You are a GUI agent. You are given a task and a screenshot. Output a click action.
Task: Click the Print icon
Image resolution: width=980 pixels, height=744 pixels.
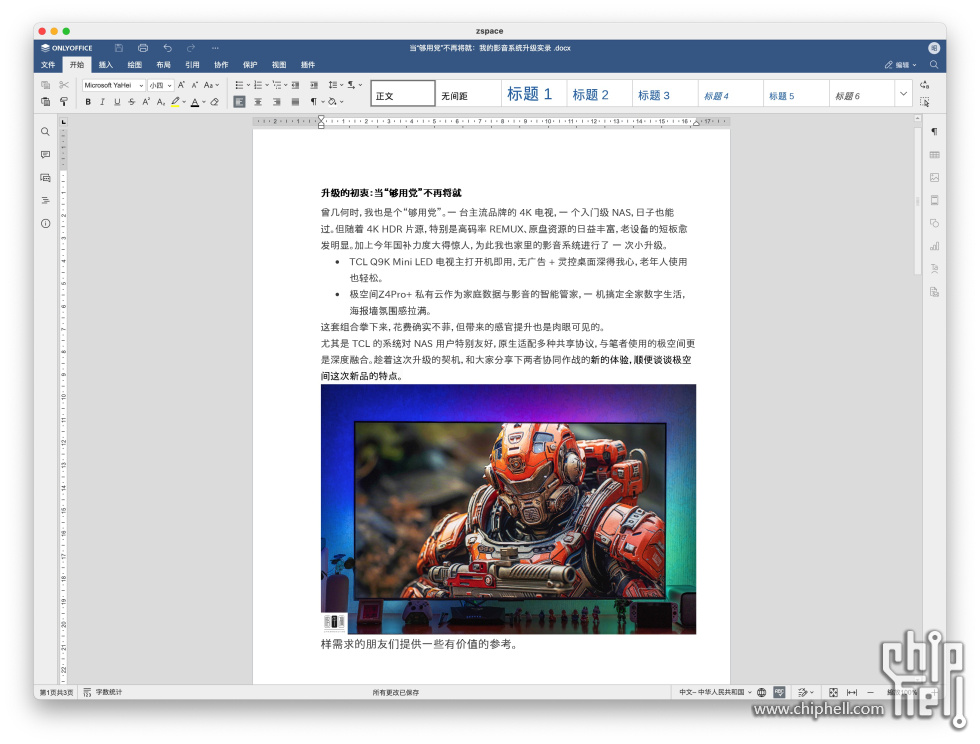pyautogui.click(x=143, y=48)
